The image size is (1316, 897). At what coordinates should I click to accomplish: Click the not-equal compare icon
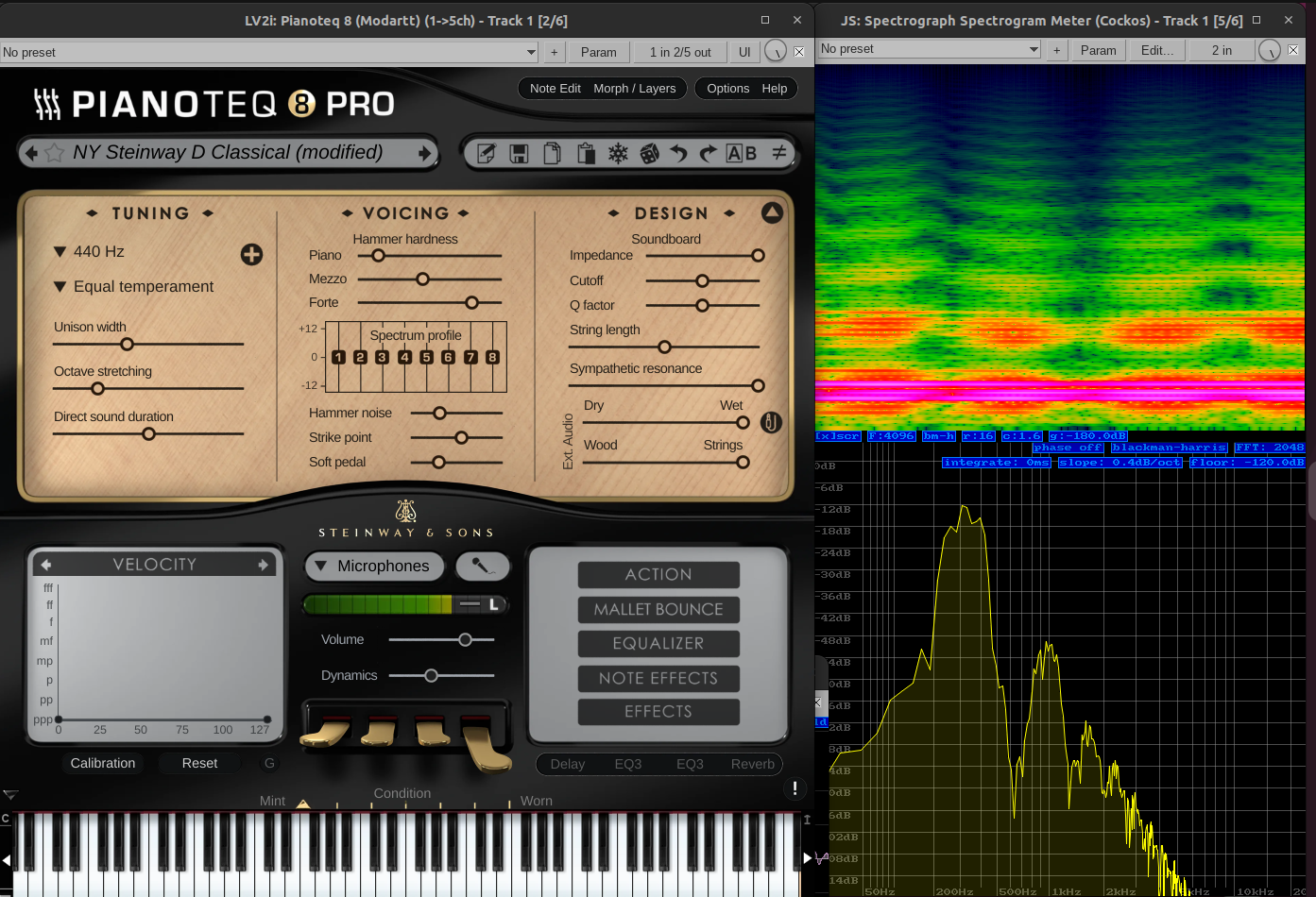pos(779,152)
